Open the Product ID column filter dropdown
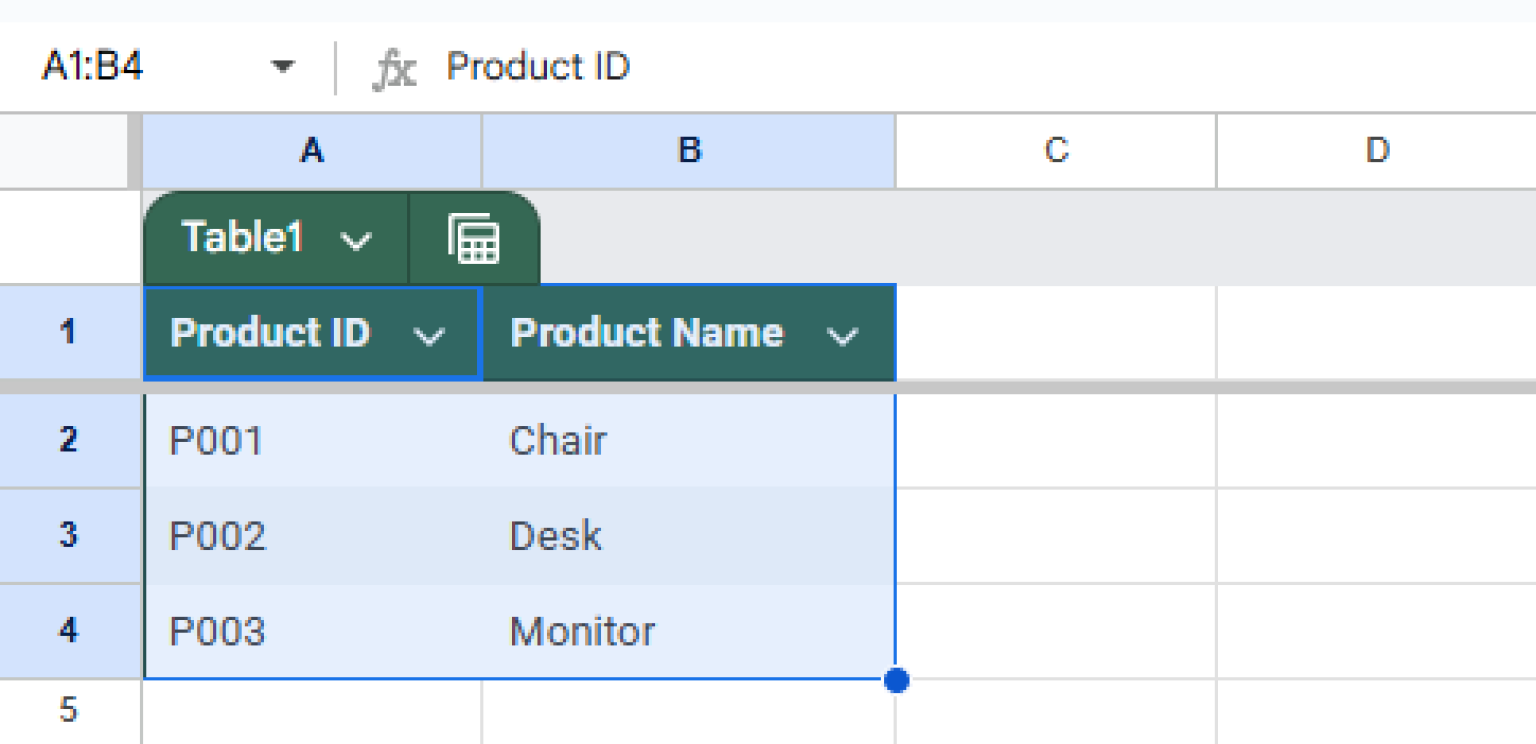Viewport: 1536px width, 744px height. coord(430,334)
